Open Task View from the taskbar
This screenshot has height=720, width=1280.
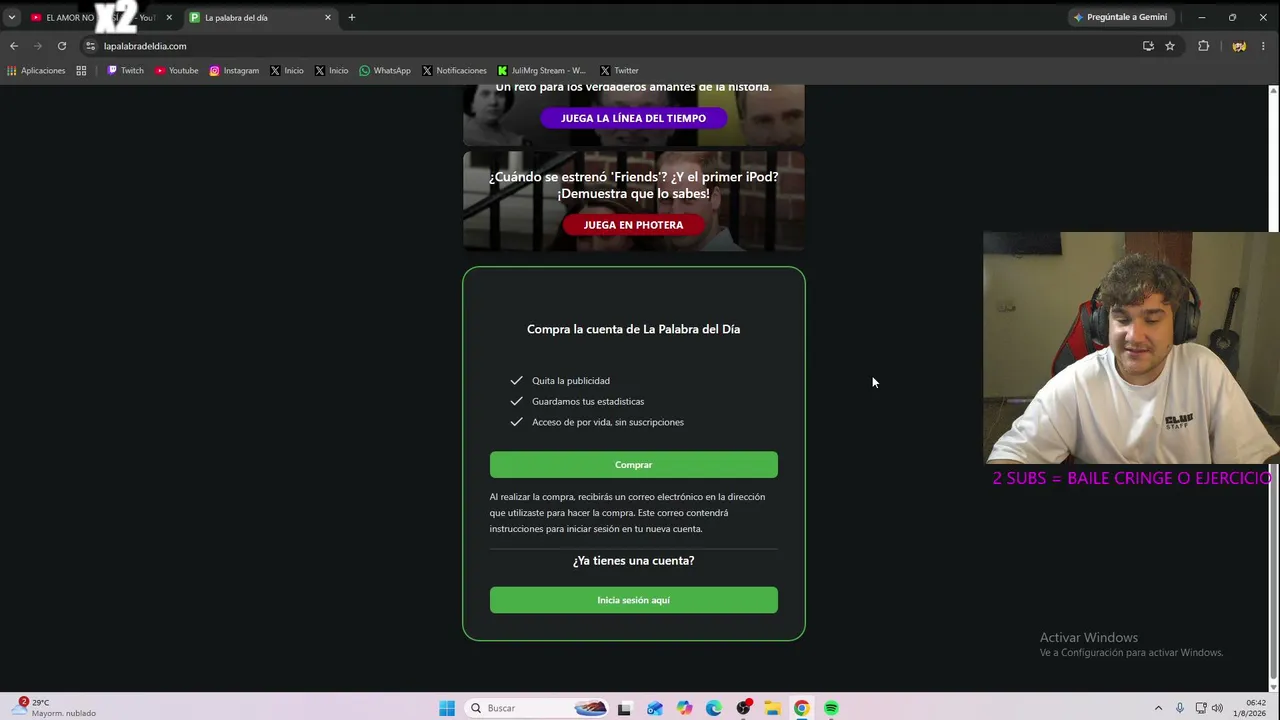click(x=624, y=708)
